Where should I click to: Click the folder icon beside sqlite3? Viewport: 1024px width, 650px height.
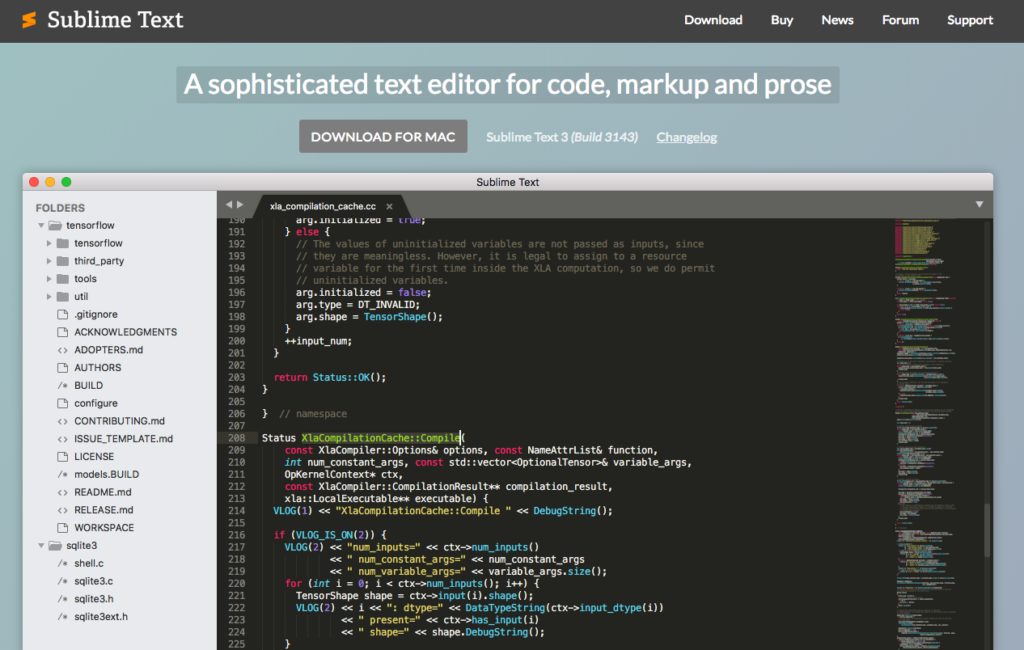(56, 545)
